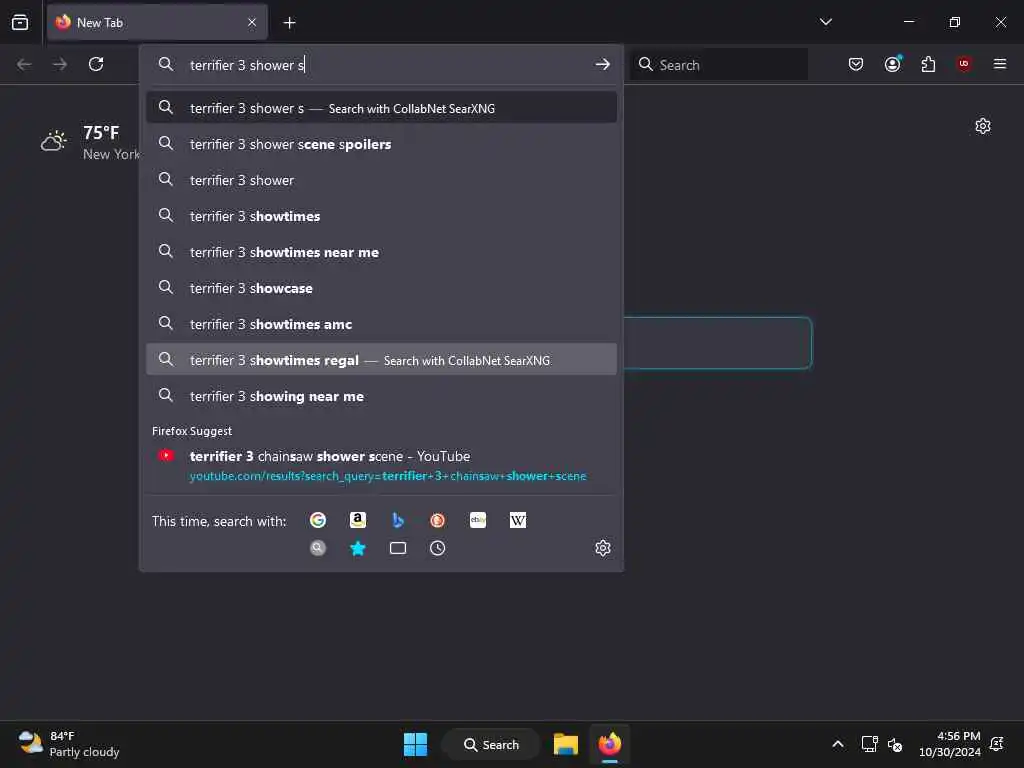Open File Explorer from taskbar

[566, 744]
